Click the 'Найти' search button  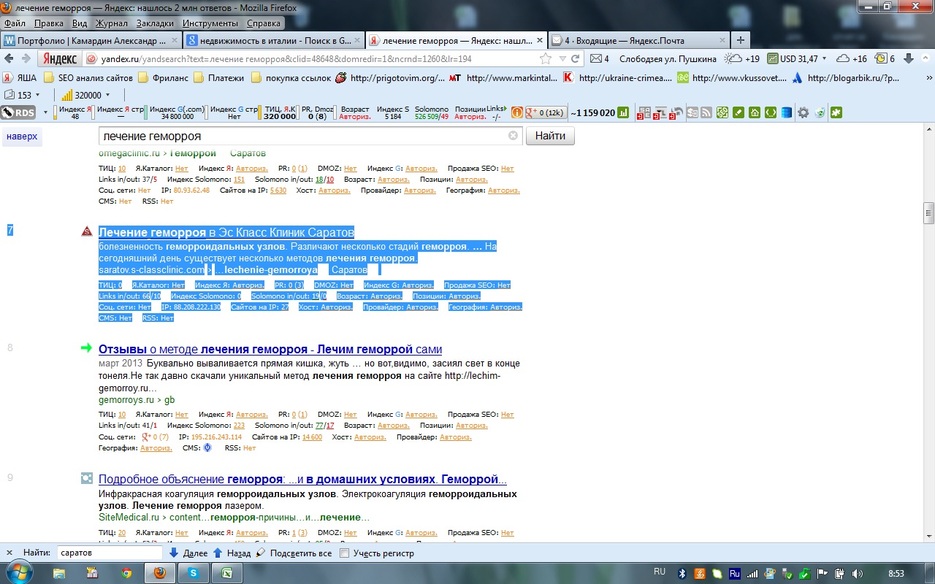click(x=550, y=135)
